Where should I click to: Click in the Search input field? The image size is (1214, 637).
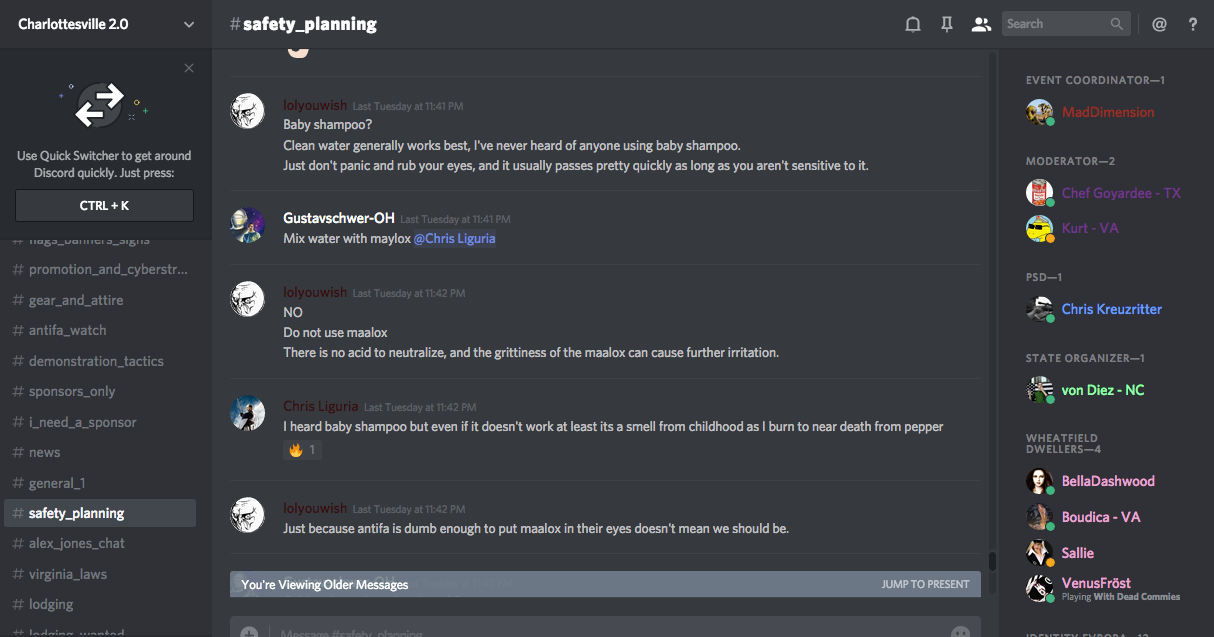coord(1055,24)
